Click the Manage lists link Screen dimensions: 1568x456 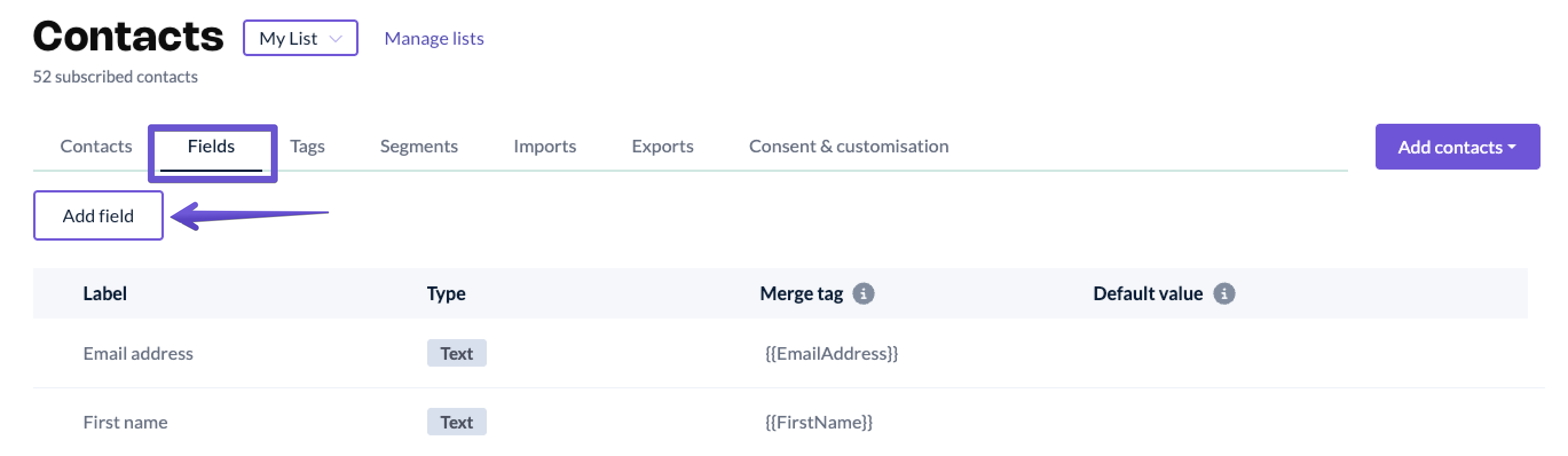coord(434,38)
